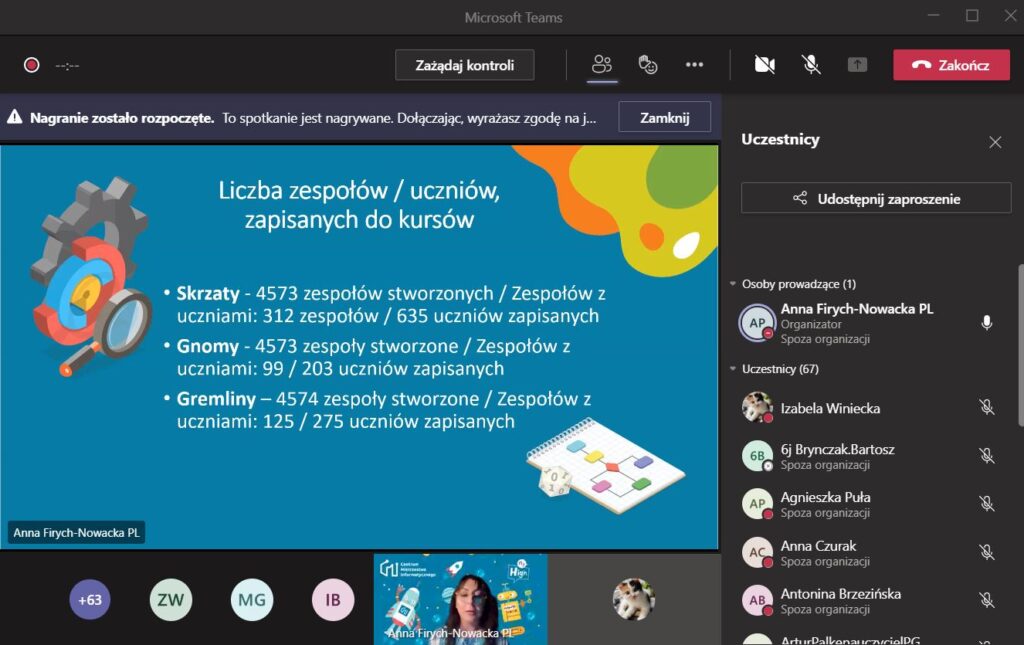Image resolution: width=1024 pixels, height=645 pixels.
Task: Open the participants panel icon in toolbar
Action: [601, 65]
